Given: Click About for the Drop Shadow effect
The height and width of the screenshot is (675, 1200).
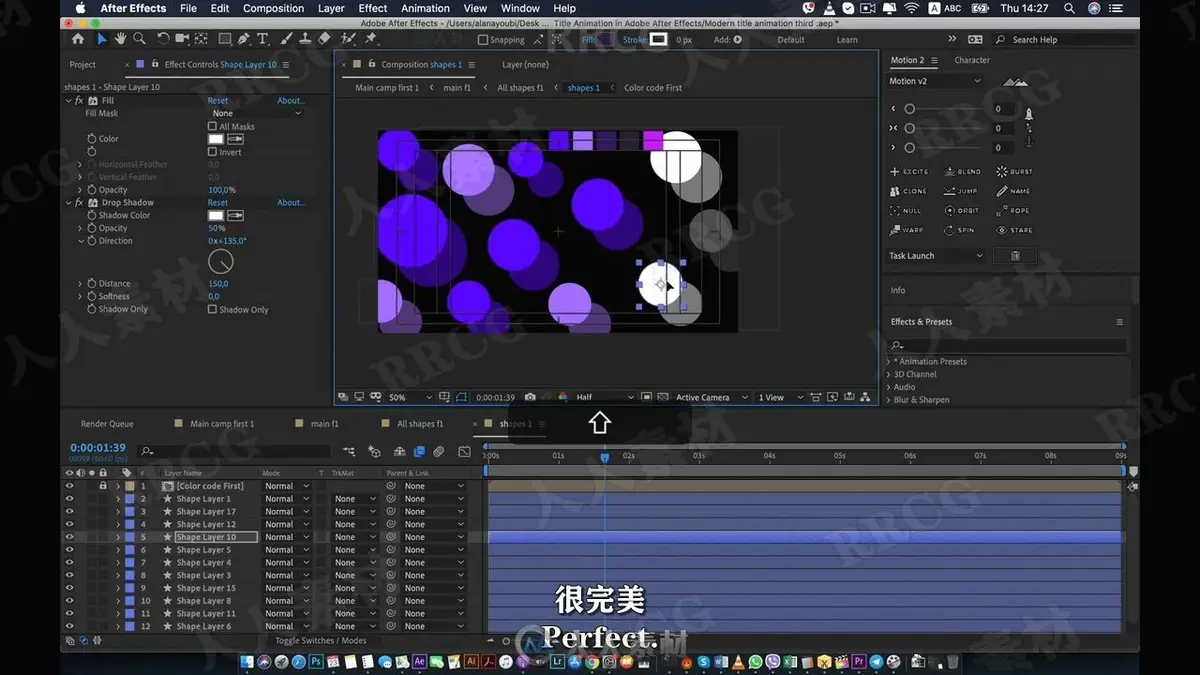Looking at the screenshot, I should 291,203.
